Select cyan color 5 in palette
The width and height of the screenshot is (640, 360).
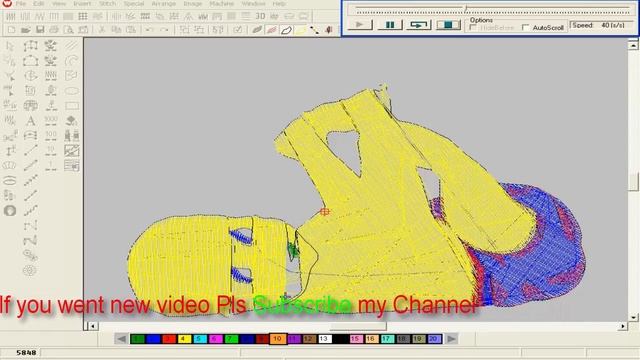click(x=200, y=339)
